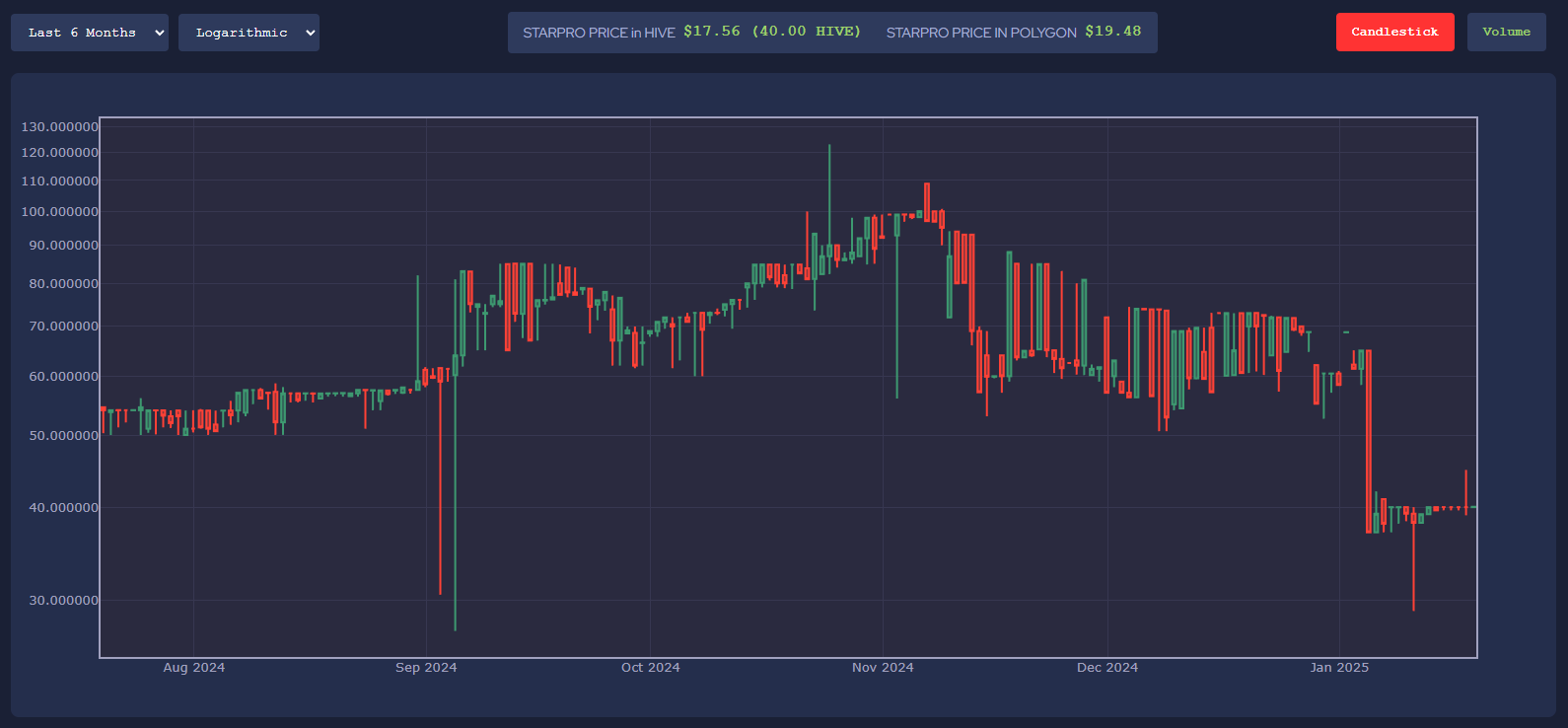The image size is (1568, 728).
Task: Click the 40.000000 y-axis label
Action: 64,508
